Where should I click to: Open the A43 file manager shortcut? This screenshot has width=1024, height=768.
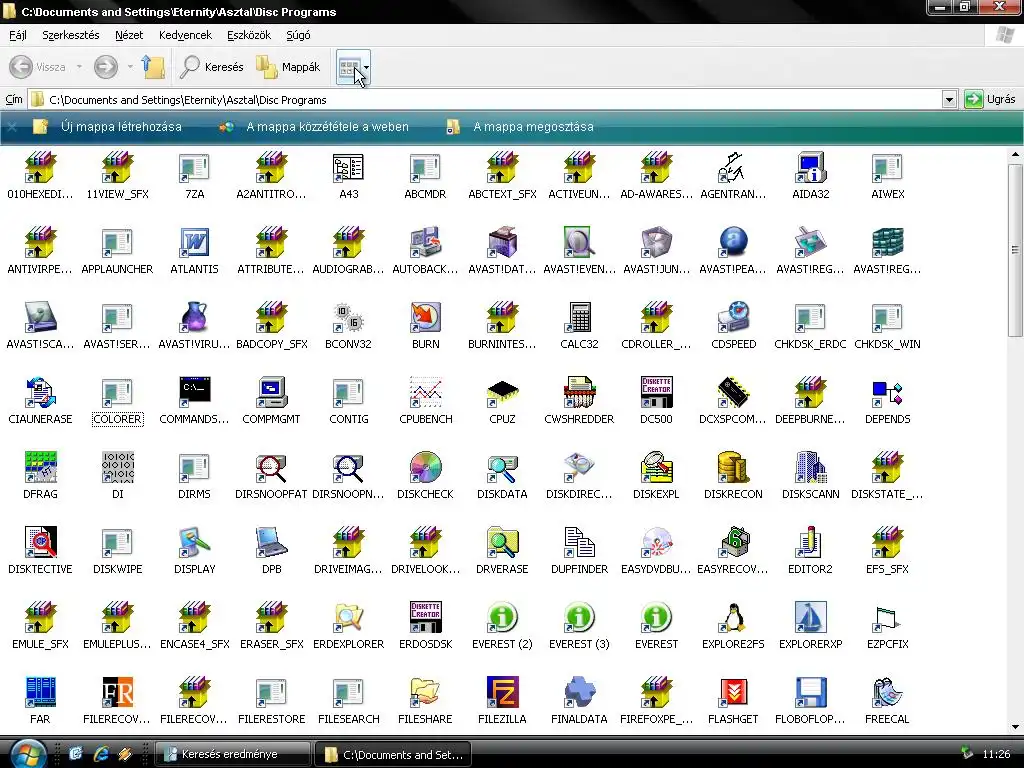point(348,168)
